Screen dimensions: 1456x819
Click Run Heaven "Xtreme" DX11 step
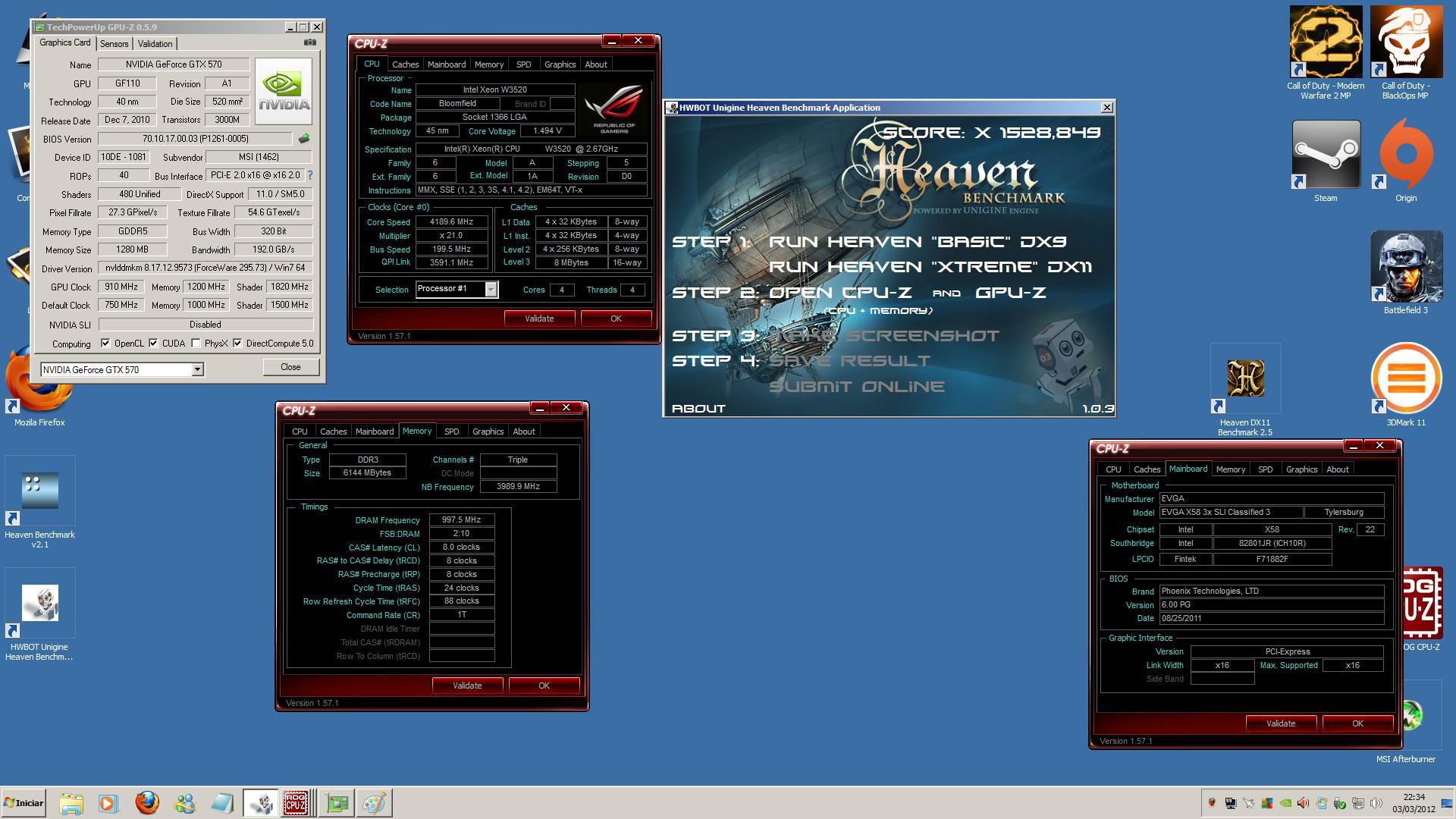(930, 267)
